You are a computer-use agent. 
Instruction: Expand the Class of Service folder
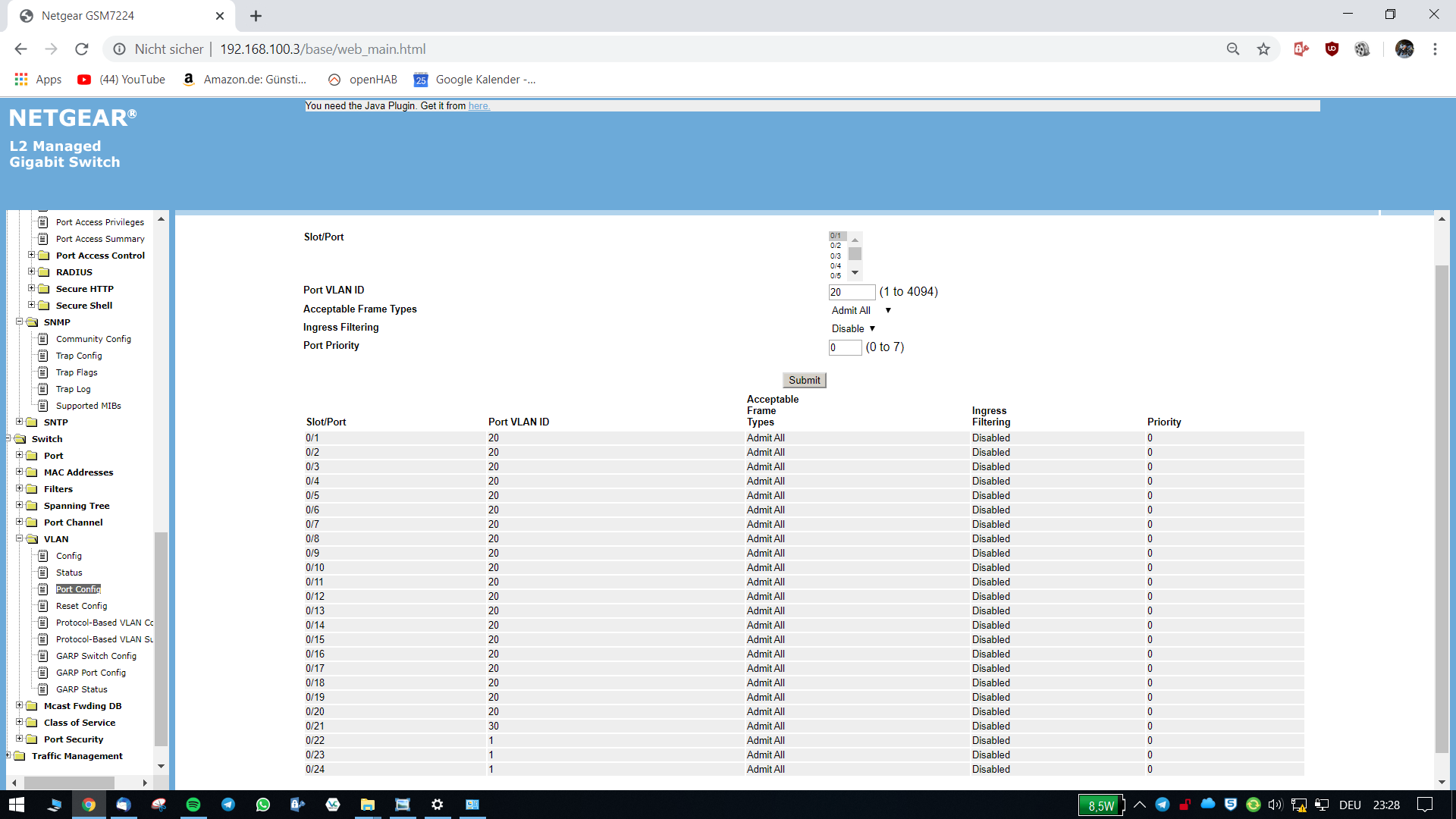[x=20, y=722]
